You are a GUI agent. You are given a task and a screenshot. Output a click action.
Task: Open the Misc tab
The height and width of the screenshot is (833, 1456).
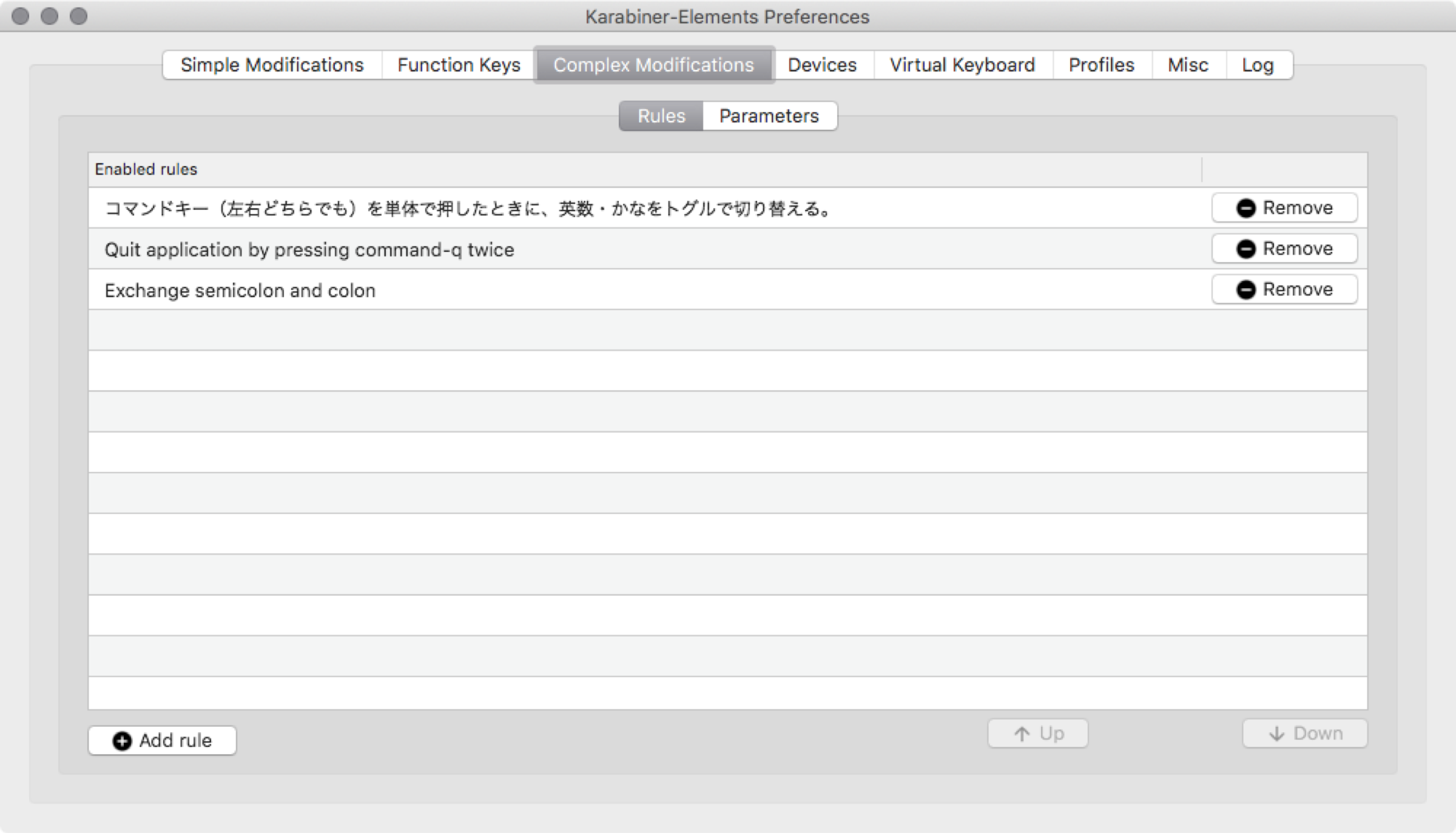[x=1188, y=65]
